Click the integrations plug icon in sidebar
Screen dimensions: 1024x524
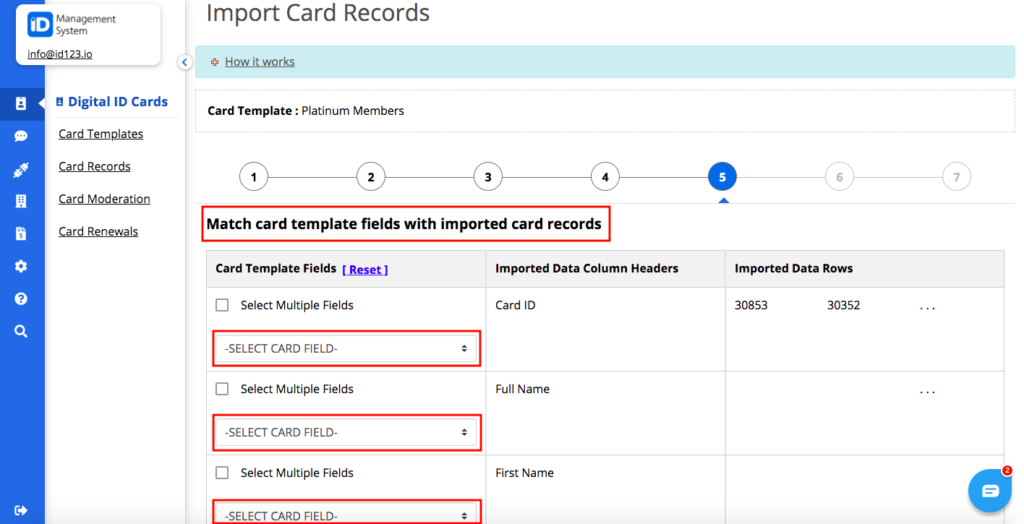pyautogui.click(x=21, y=170)
